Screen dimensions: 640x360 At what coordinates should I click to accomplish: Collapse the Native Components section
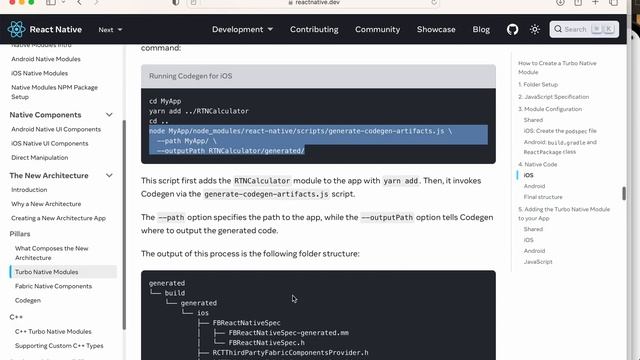109,115
